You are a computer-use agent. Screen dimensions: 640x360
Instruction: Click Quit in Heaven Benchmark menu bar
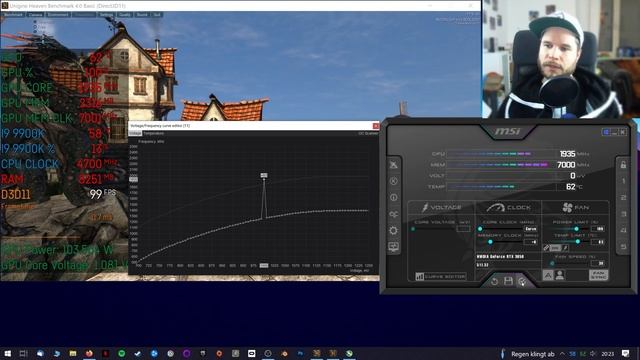pos(157,15)
